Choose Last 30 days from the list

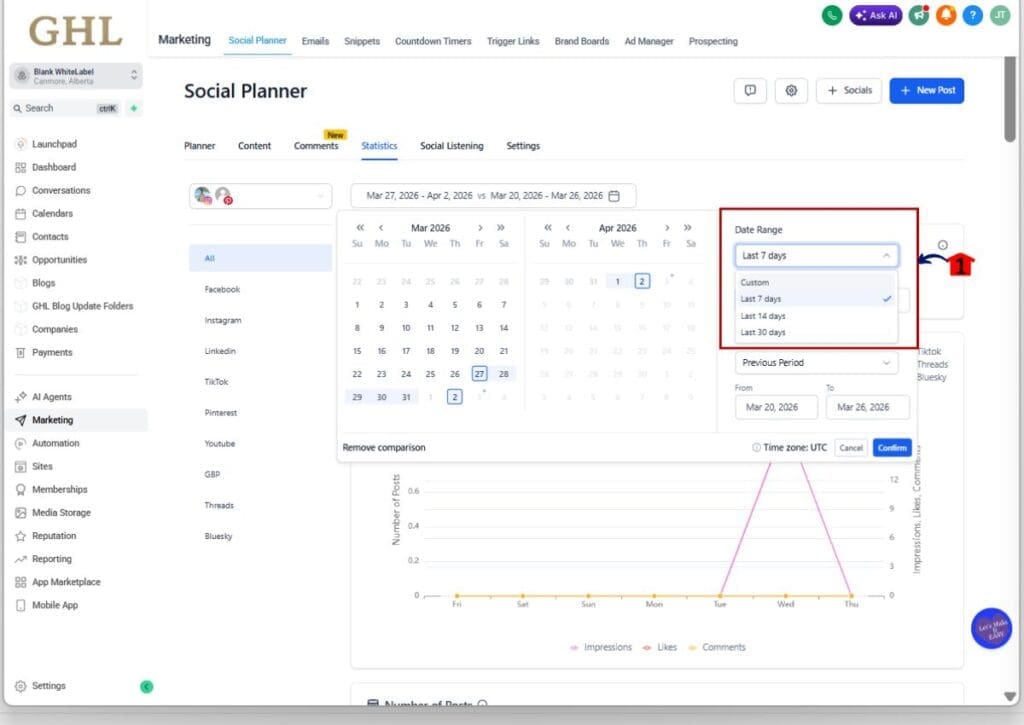click(763, 332)
